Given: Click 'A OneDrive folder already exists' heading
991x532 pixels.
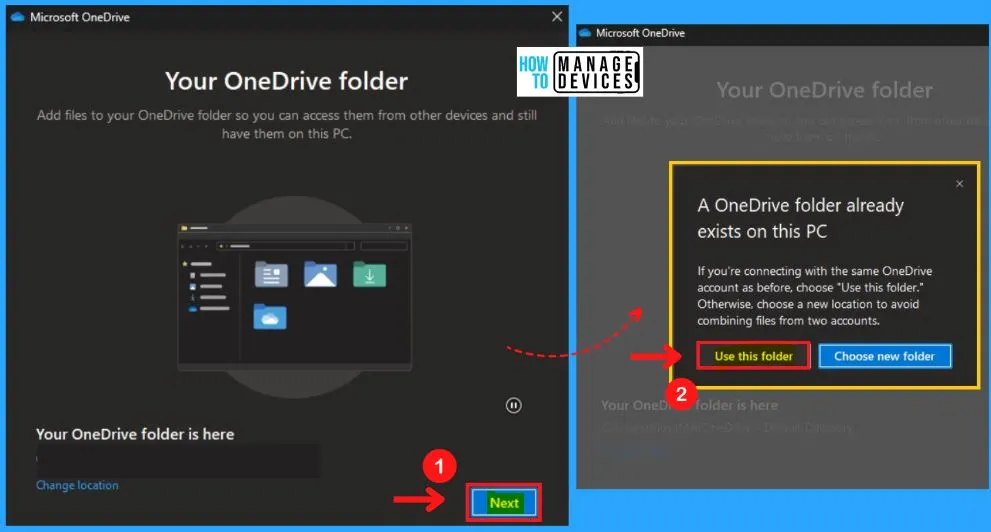Looking at the screenshot, I should [x=800, y=218].
